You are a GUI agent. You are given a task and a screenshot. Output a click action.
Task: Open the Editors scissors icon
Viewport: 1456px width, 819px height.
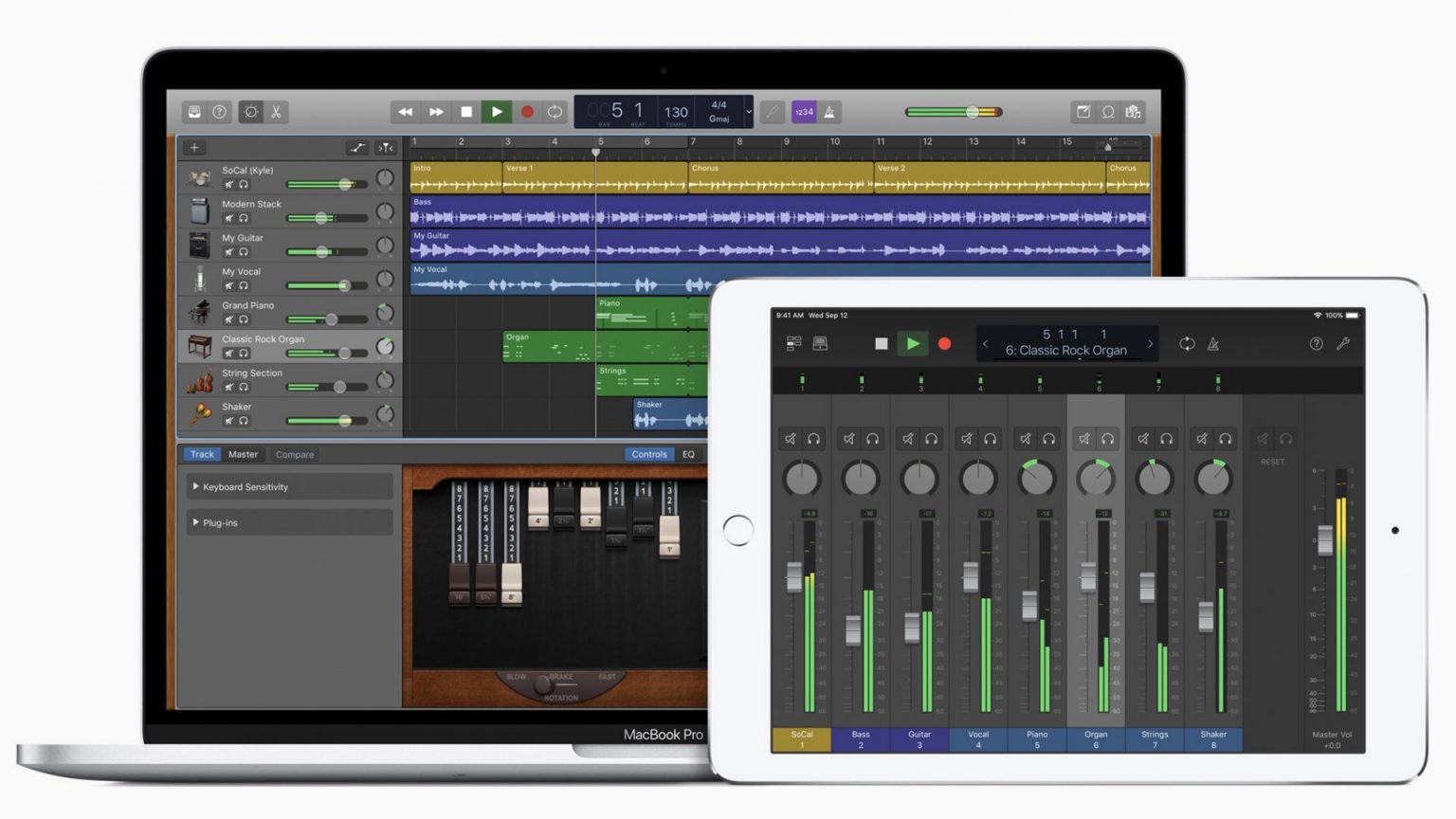[x=276, y=112]
